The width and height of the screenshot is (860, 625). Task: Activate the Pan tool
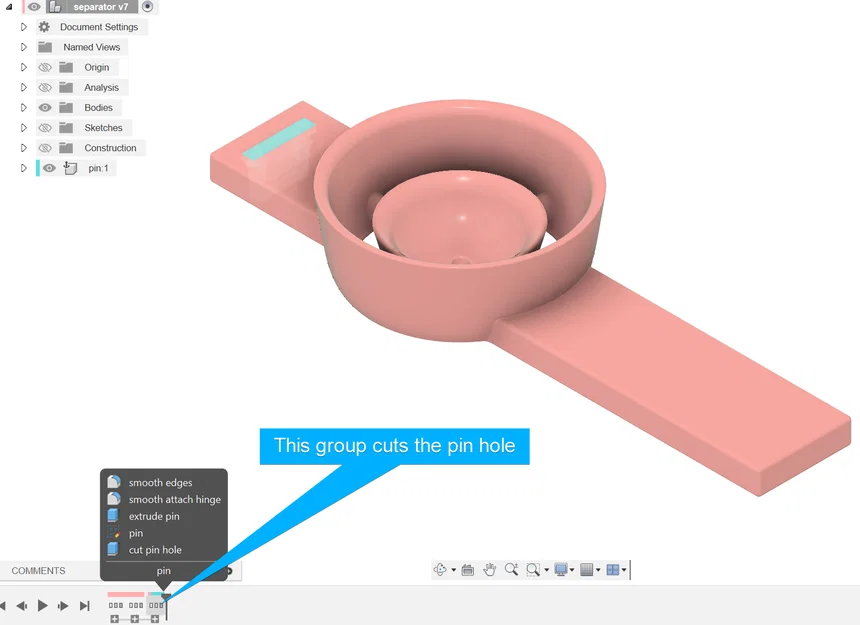pyautogui.click(x=489, y=569)
